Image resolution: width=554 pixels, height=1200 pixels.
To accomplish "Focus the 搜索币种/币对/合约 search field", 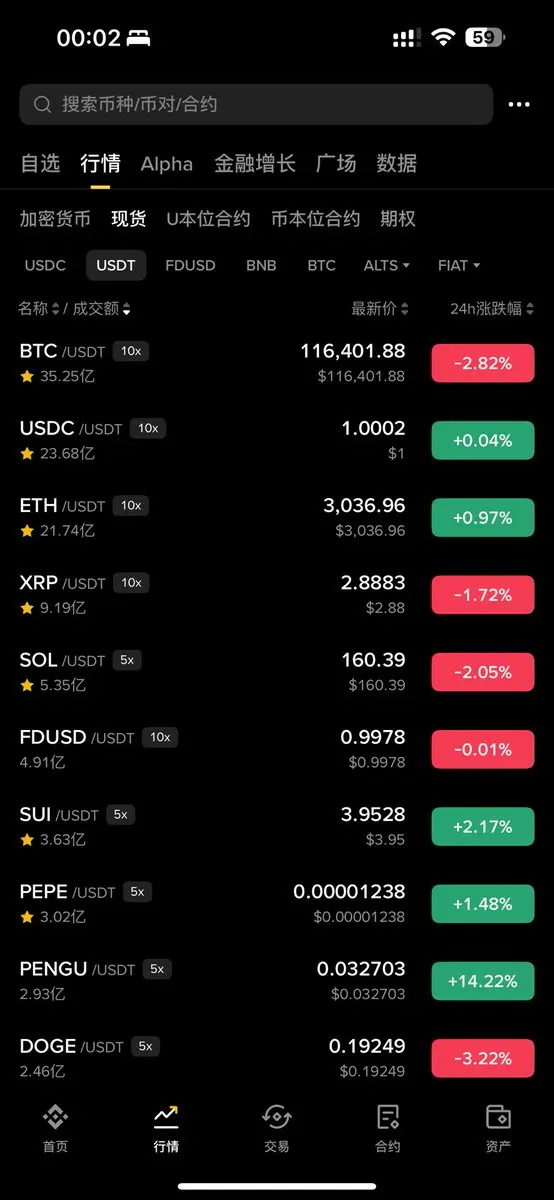I will [256, 104].
